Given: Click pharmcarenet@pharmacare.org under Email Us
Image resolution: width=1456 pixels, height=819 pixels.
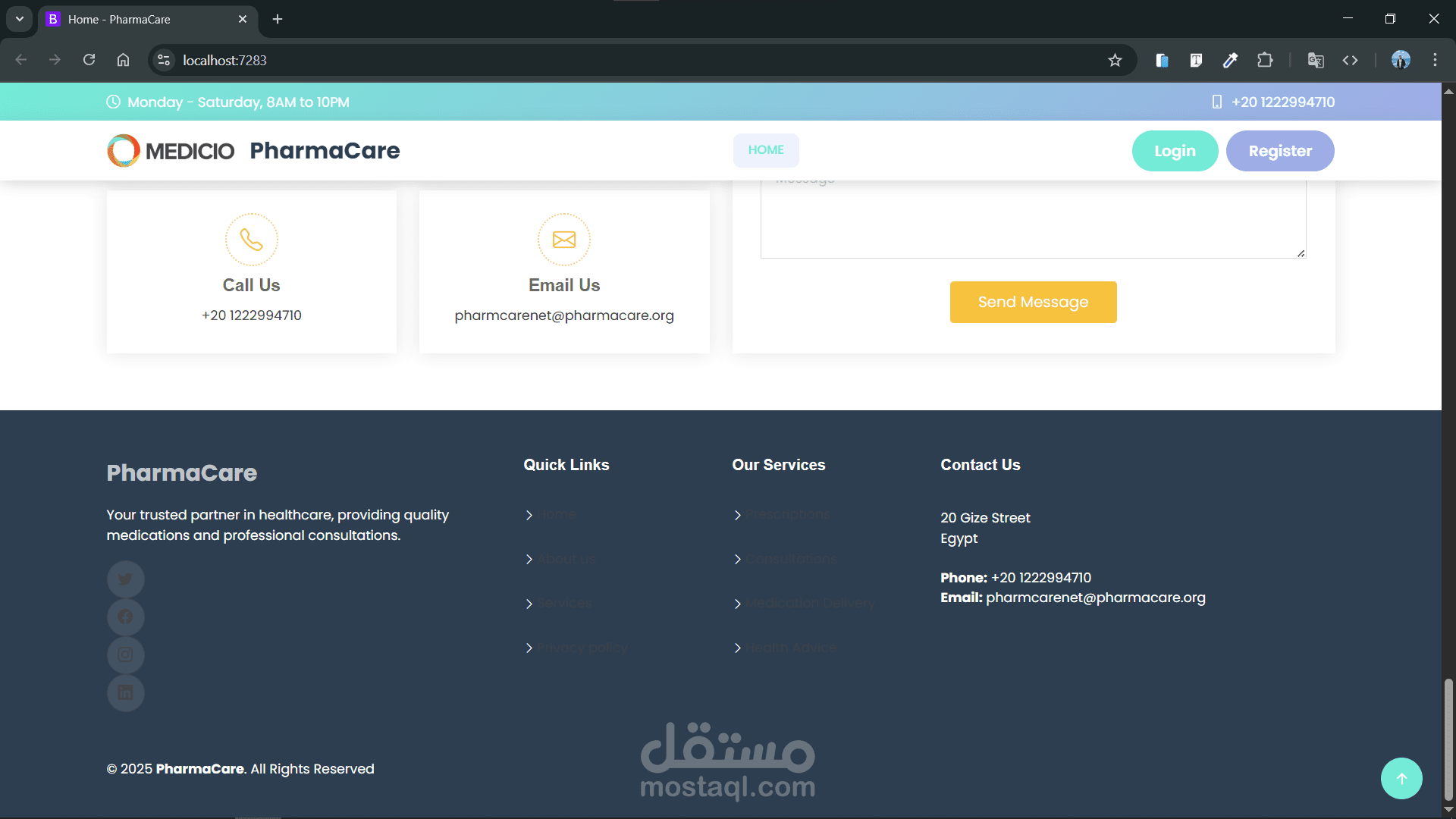Looking at the screenshot, I should [x=564, y=315].
